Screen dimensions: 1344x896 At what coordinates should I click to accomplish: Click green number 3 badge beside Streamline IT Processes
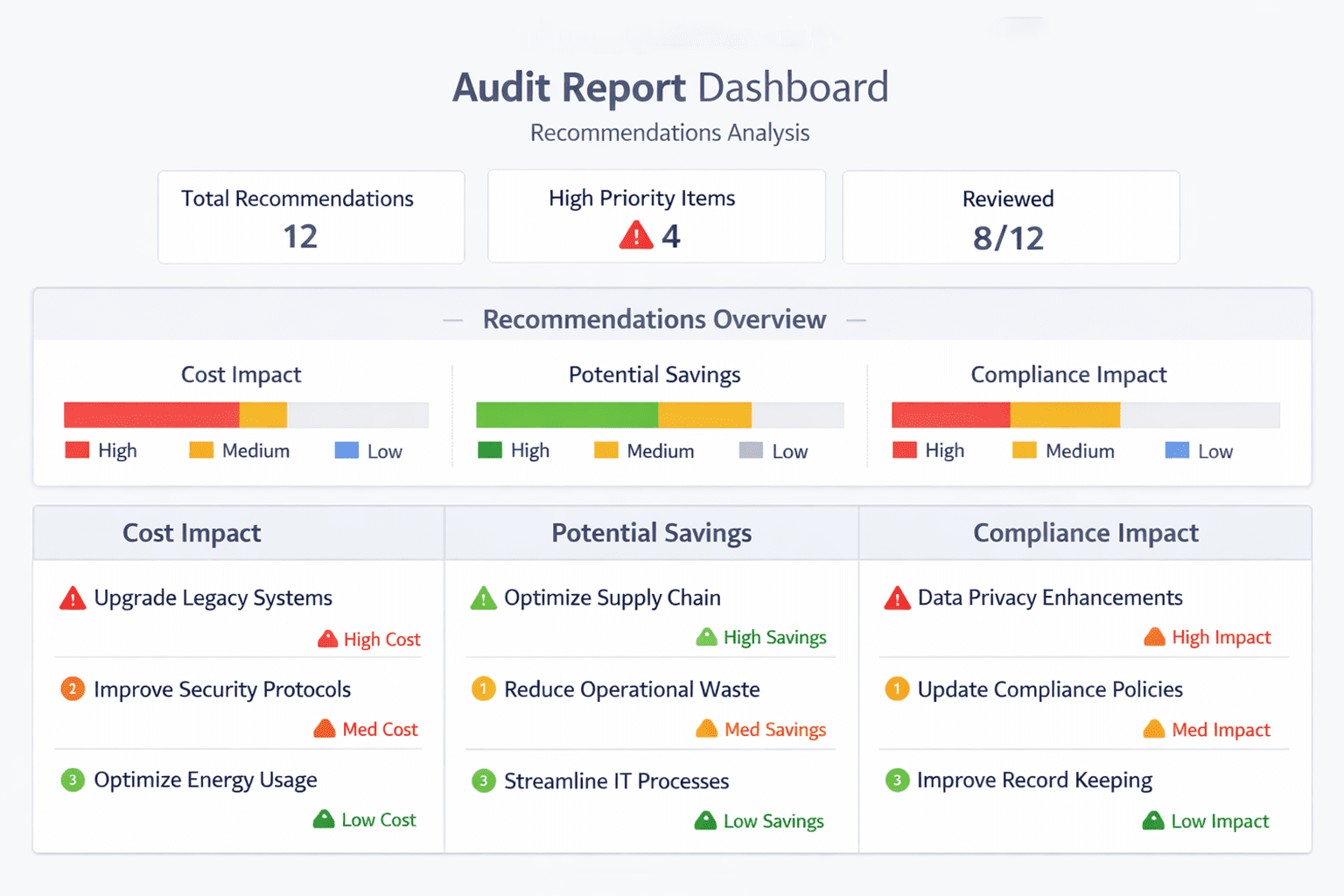(x=483, y=780)
